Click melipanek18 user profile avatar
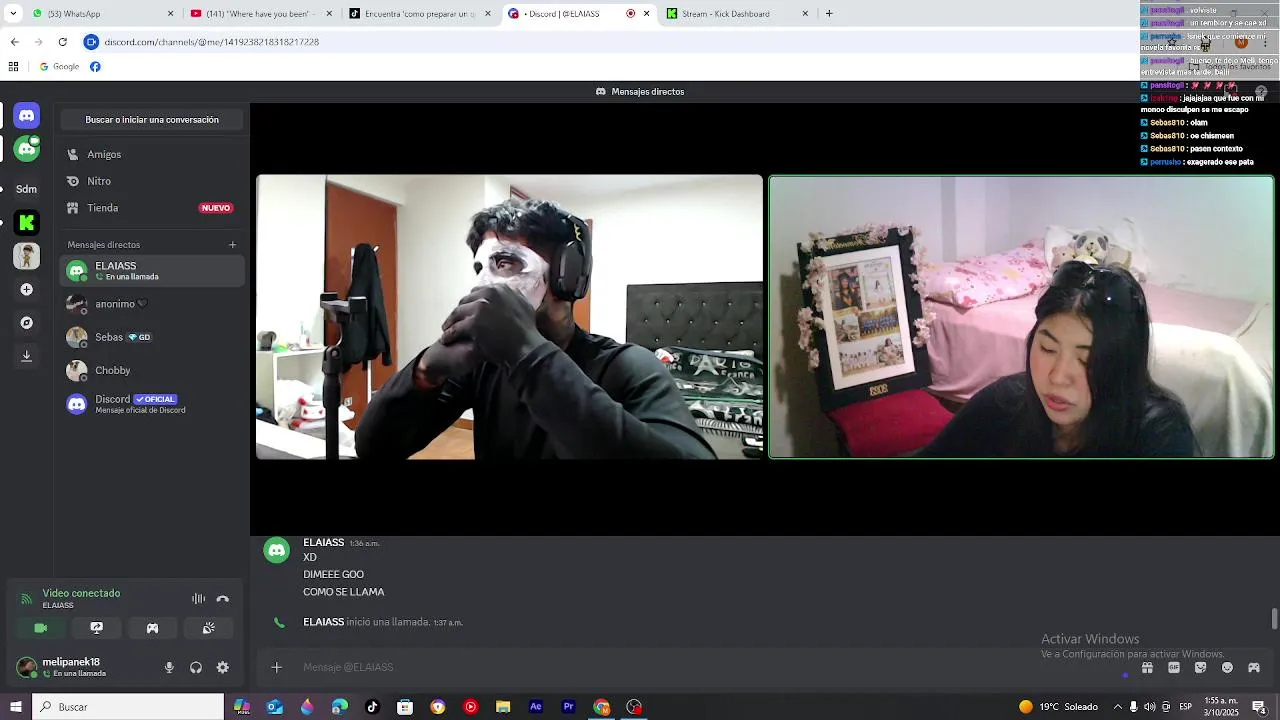This screenshot has width=1280, height=720. click(x=27, y=667)
